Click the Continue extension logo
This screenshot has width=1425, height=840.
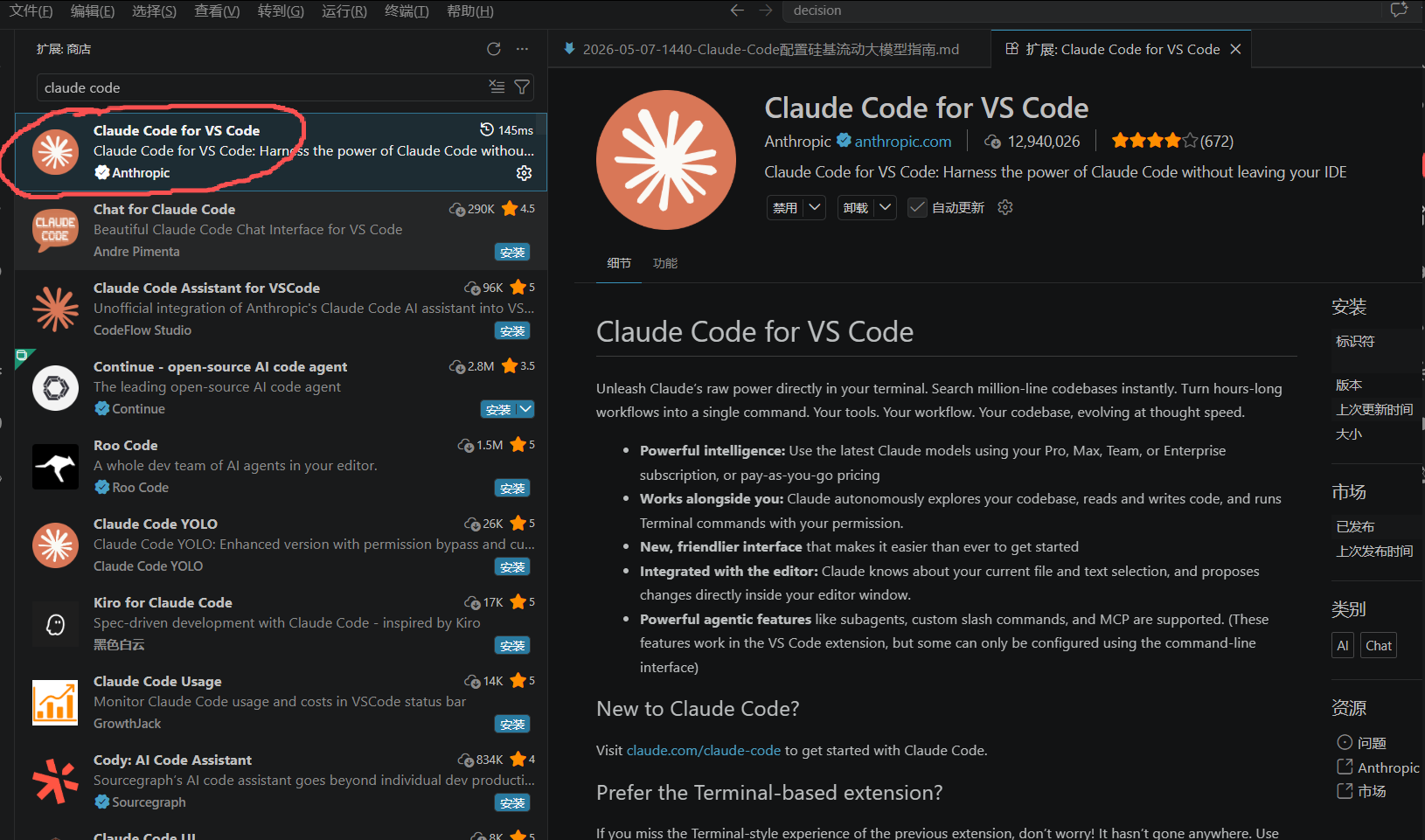[55, 387]
